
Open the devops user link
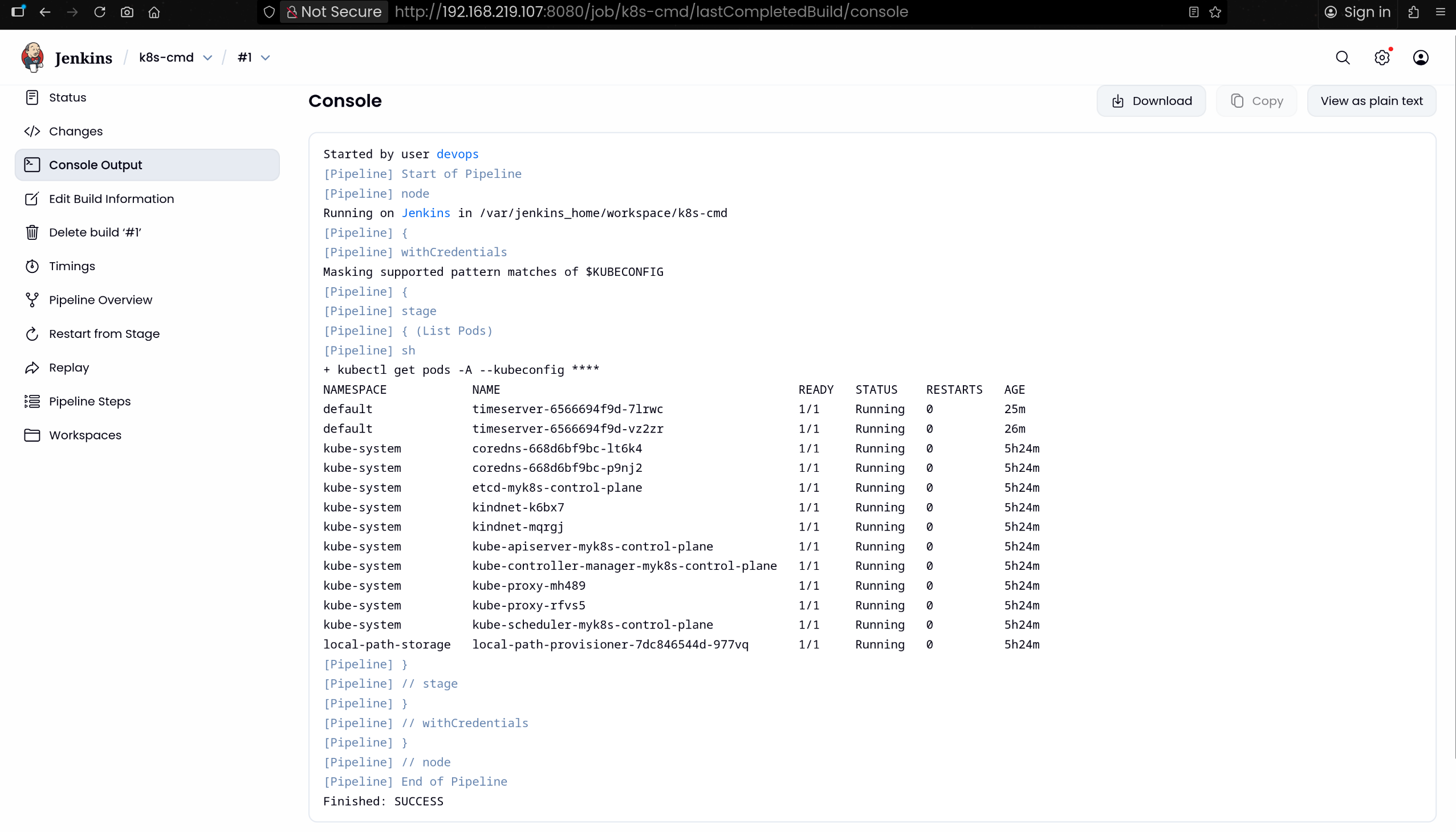coord(457,154)
